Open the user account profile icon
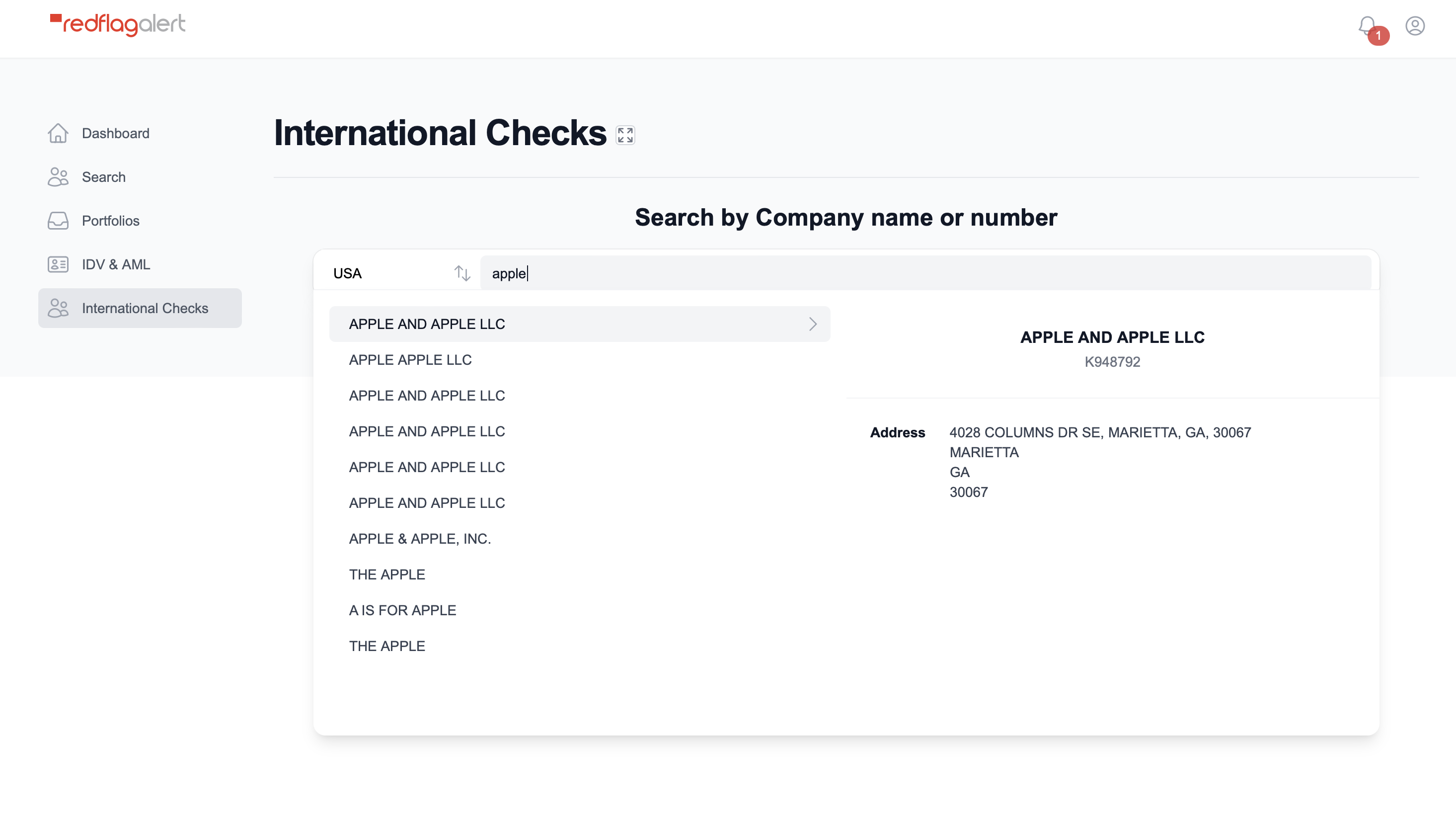Image resolution: width=1456 pixels, height=820 pixels. click(x=1415, y=26)
